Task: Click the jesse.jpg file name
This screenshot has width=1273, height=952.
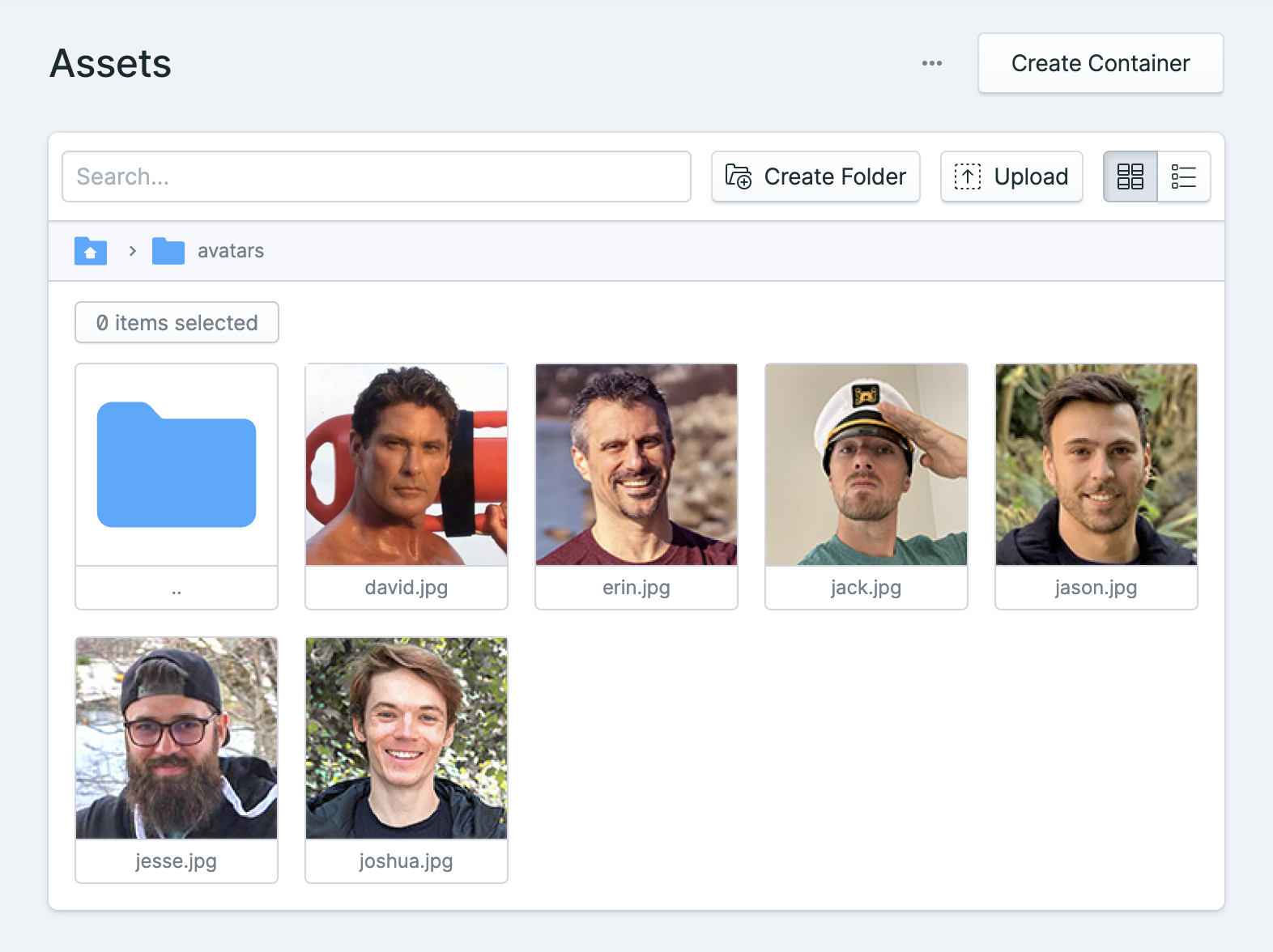Action: point(177,861)
